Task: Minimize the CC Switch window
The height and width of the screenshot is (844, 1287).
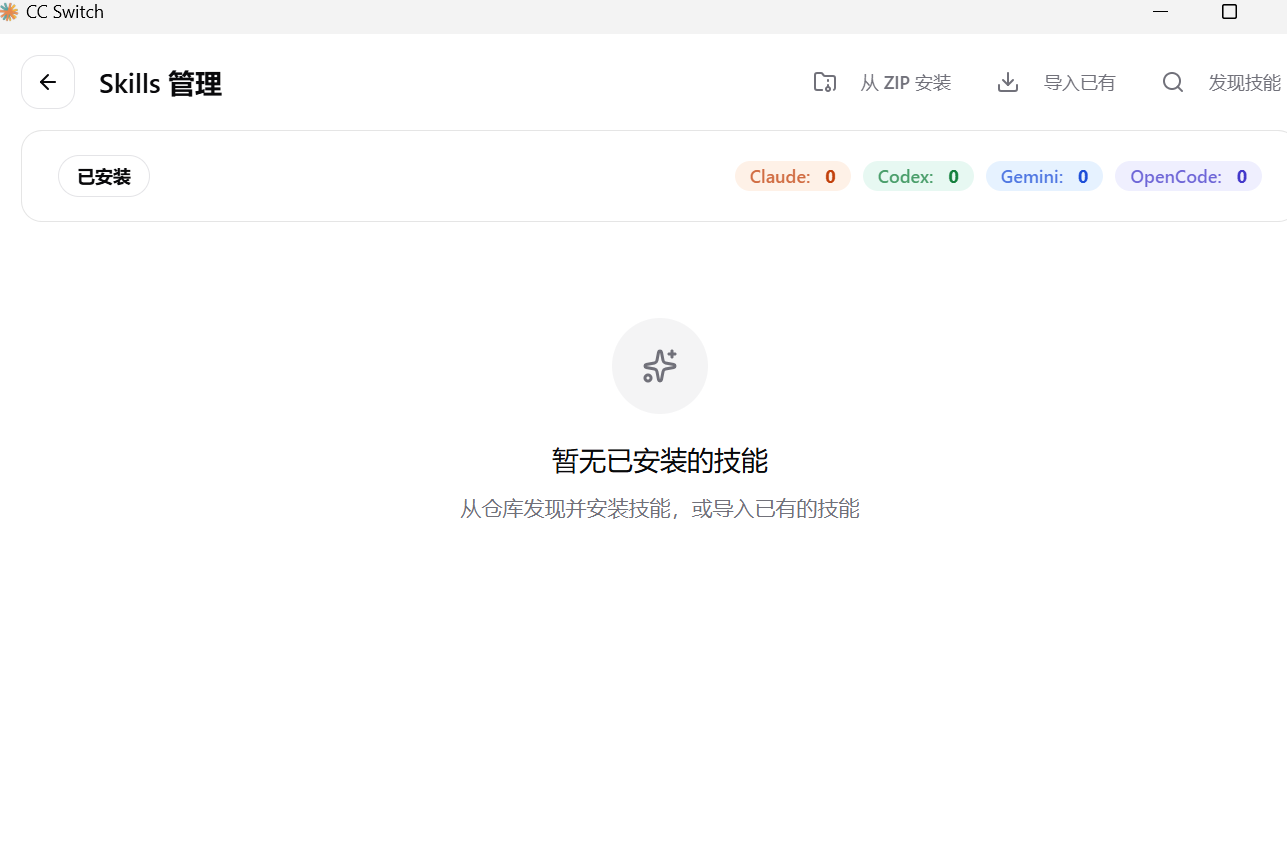Action: pos(1161,12)
